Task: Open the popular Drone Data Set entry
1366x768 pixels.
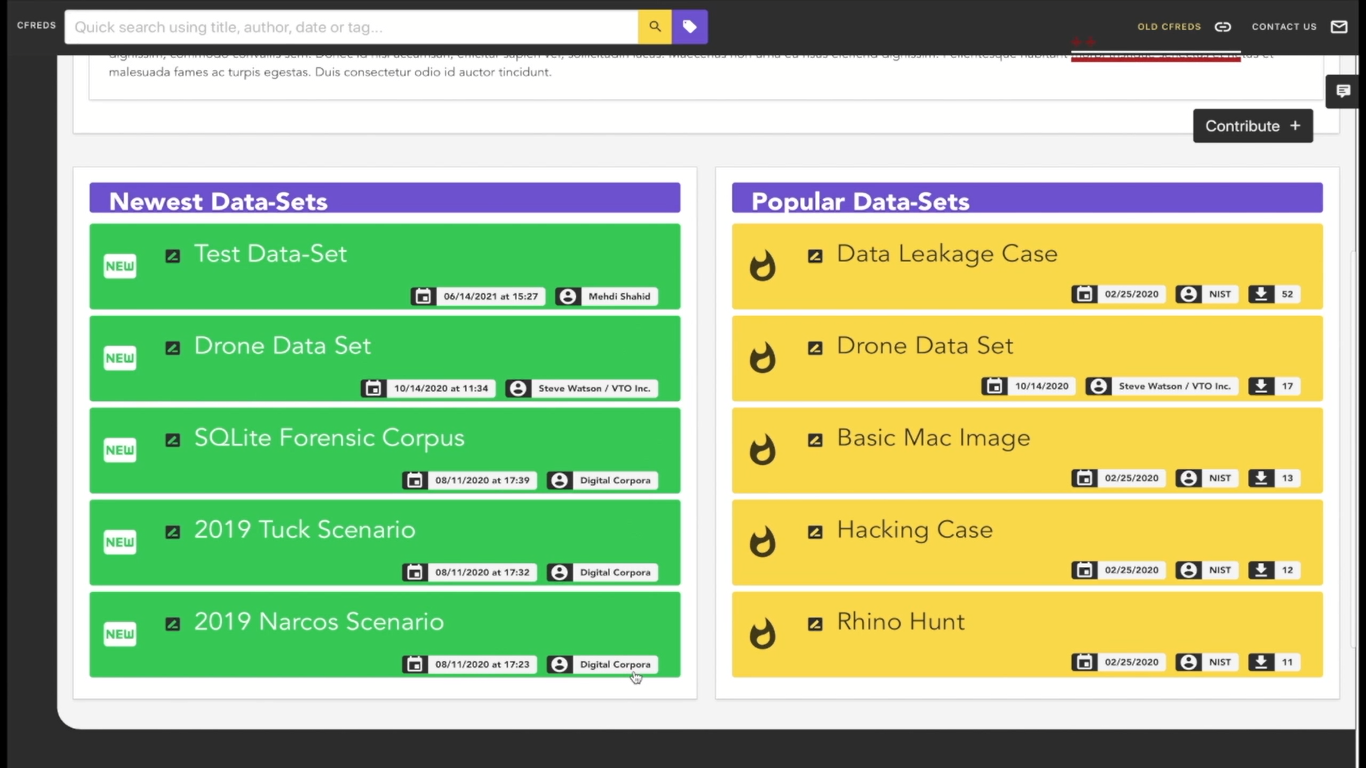Action: point(924,346)
